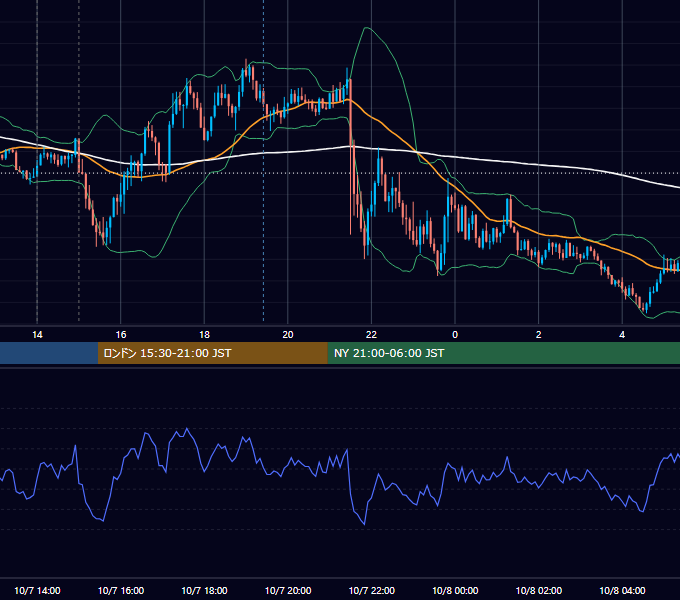Viewport: 680px width, 600px height.
Task: Select the NY 21:00-06:00 JST session bar
Action: [x=503, y=353]
